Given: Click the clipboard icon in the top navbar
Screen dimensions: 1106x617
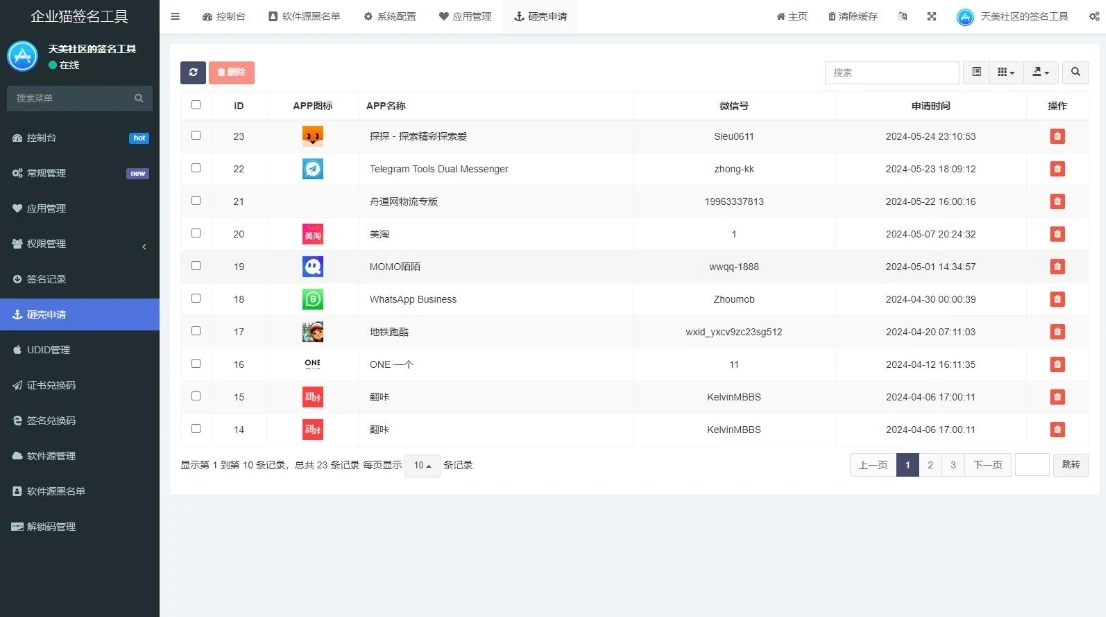Looking at the screenshot, I should pos(903,16).
